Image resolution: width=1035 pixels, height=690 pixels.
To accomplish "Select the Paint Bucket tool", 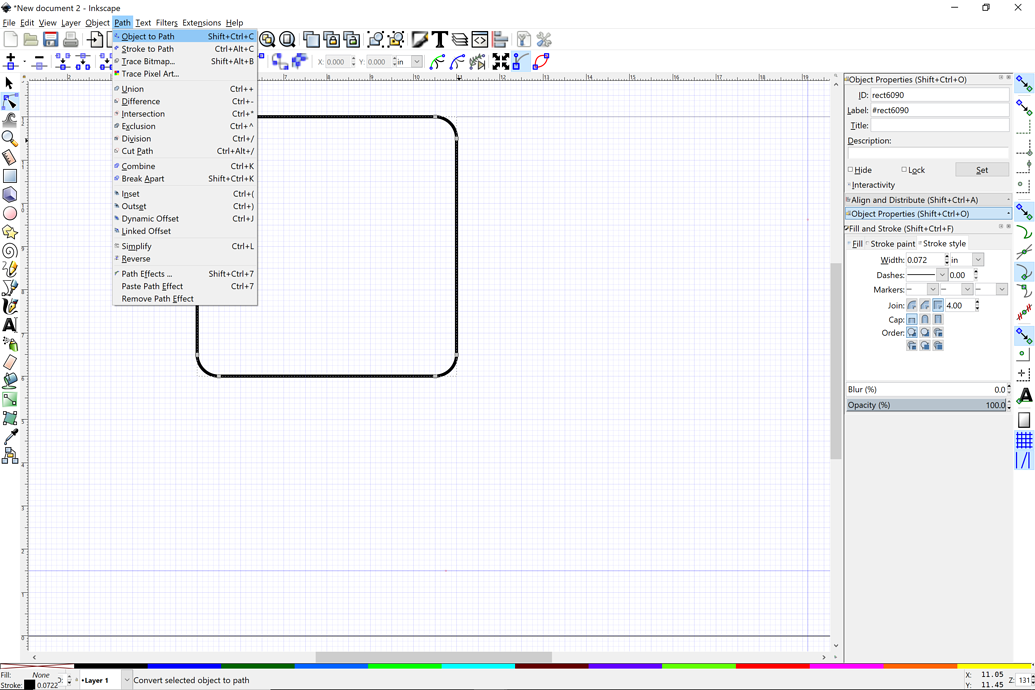I will coord(9,380).
